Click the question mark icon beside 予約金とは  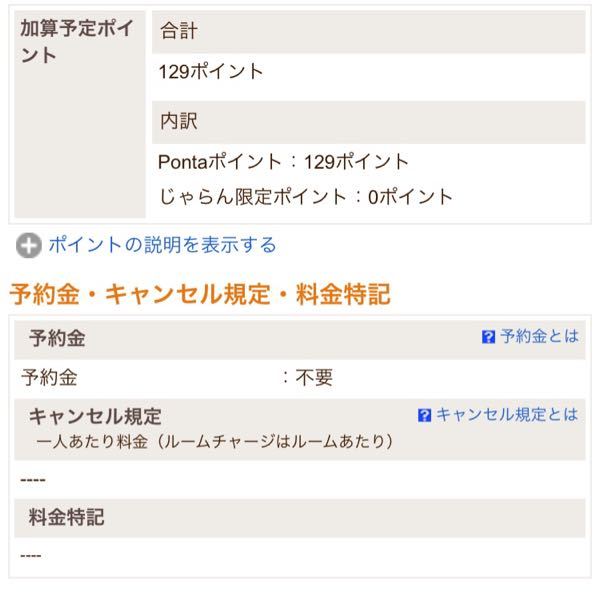click(488, 338)
